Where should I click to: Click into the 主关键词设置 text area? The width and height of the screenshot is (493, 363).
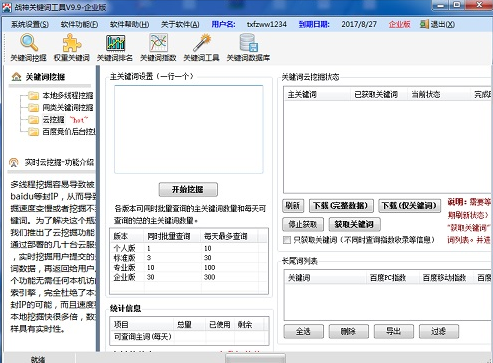[x=189, y=129]
